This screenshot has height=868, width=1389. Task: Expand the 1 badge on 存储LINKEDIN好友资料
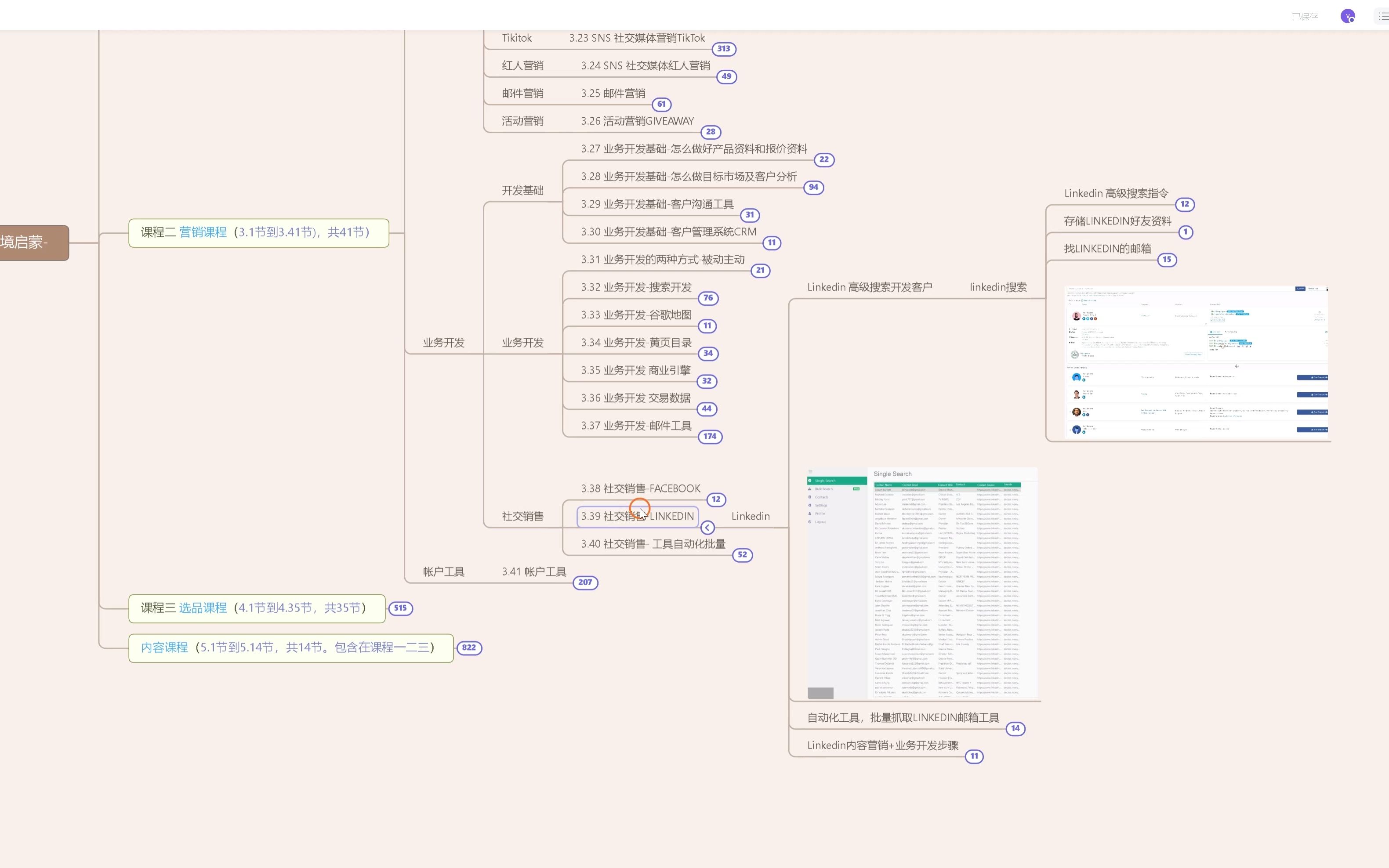[x=1185, y=232]
